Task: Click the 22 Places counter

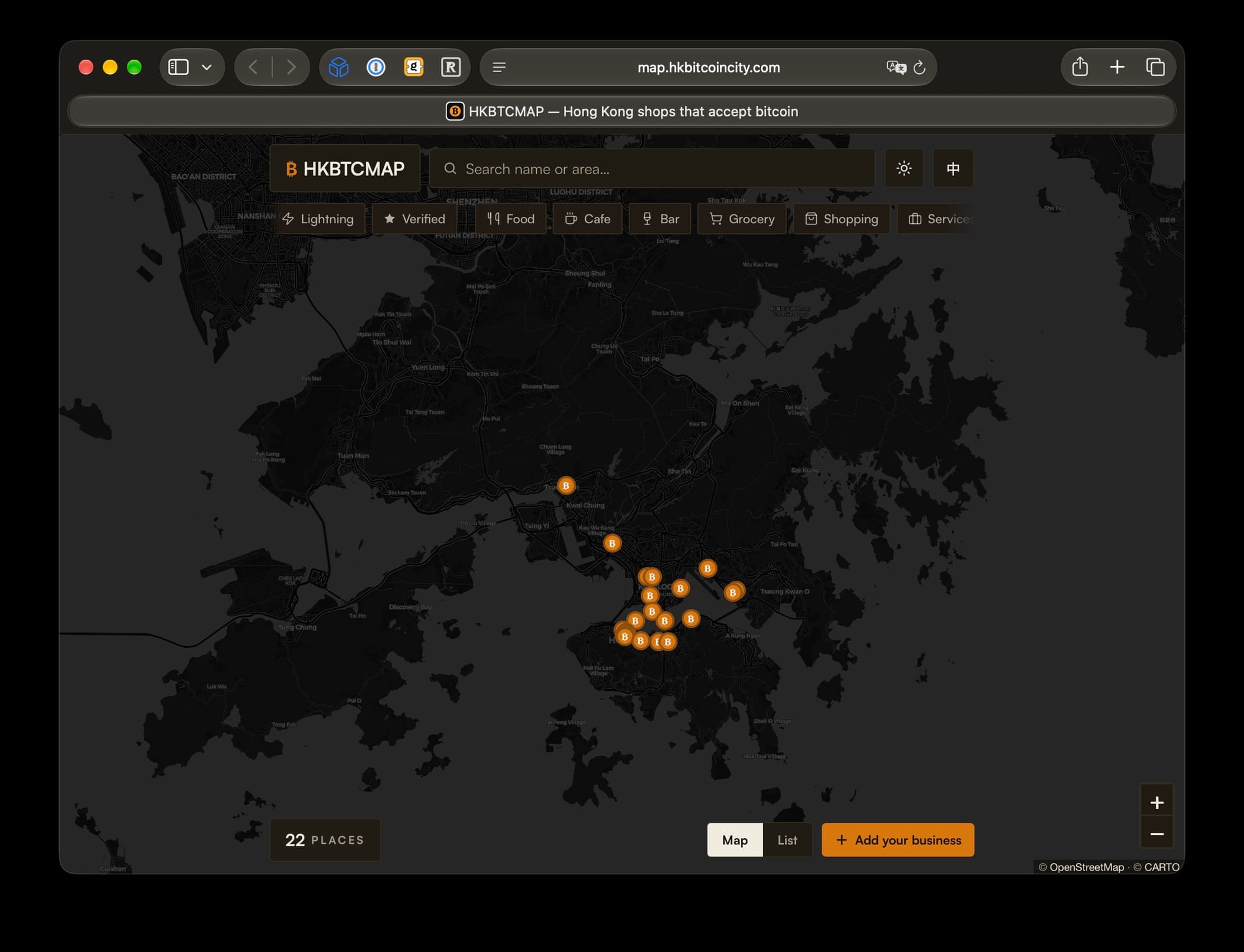Action: (x=325, y=840)
